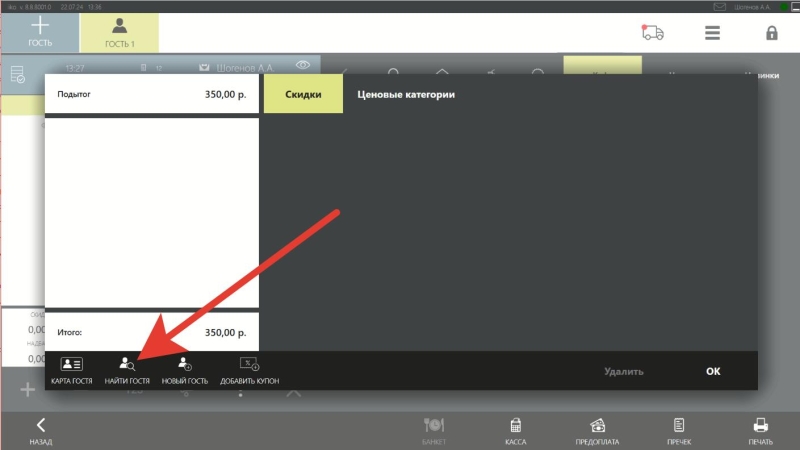Open the Касса cash register icon
Screen dimensions: 800x450
[x=515, y=425]
